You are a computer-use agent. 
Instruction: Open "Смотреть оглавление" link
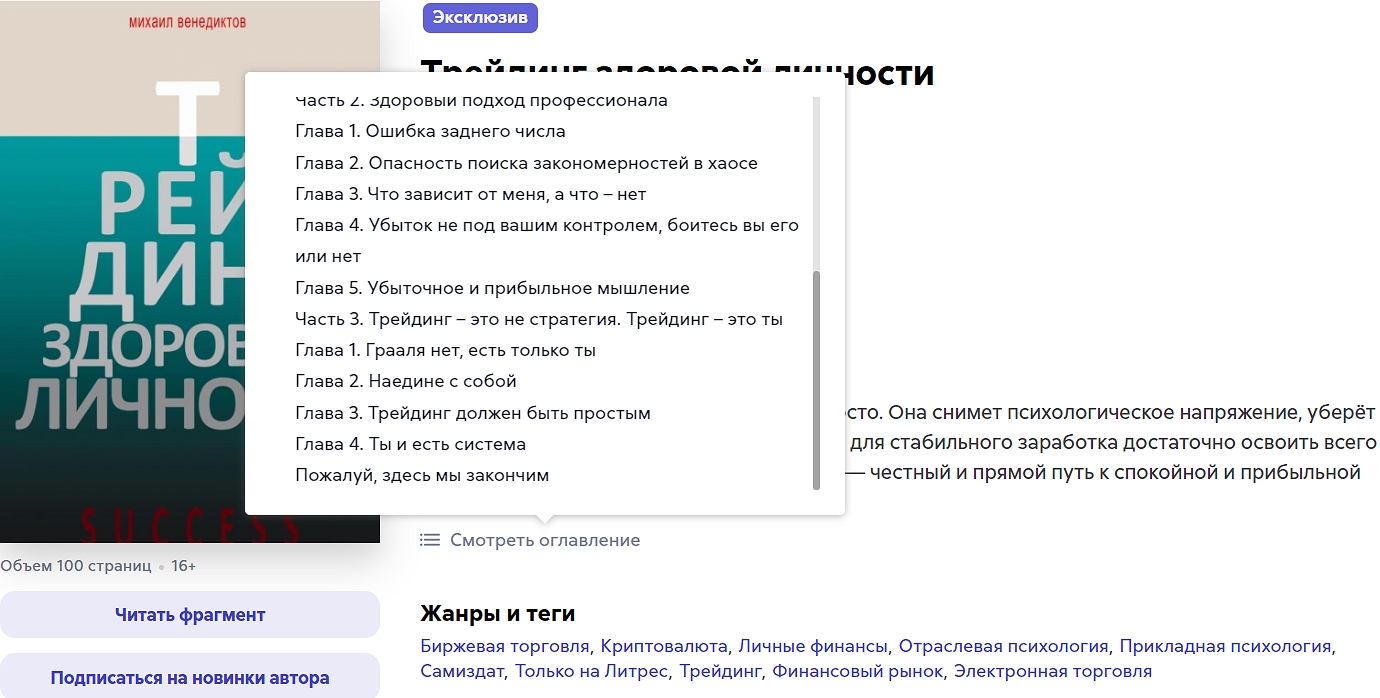(541, 539)
